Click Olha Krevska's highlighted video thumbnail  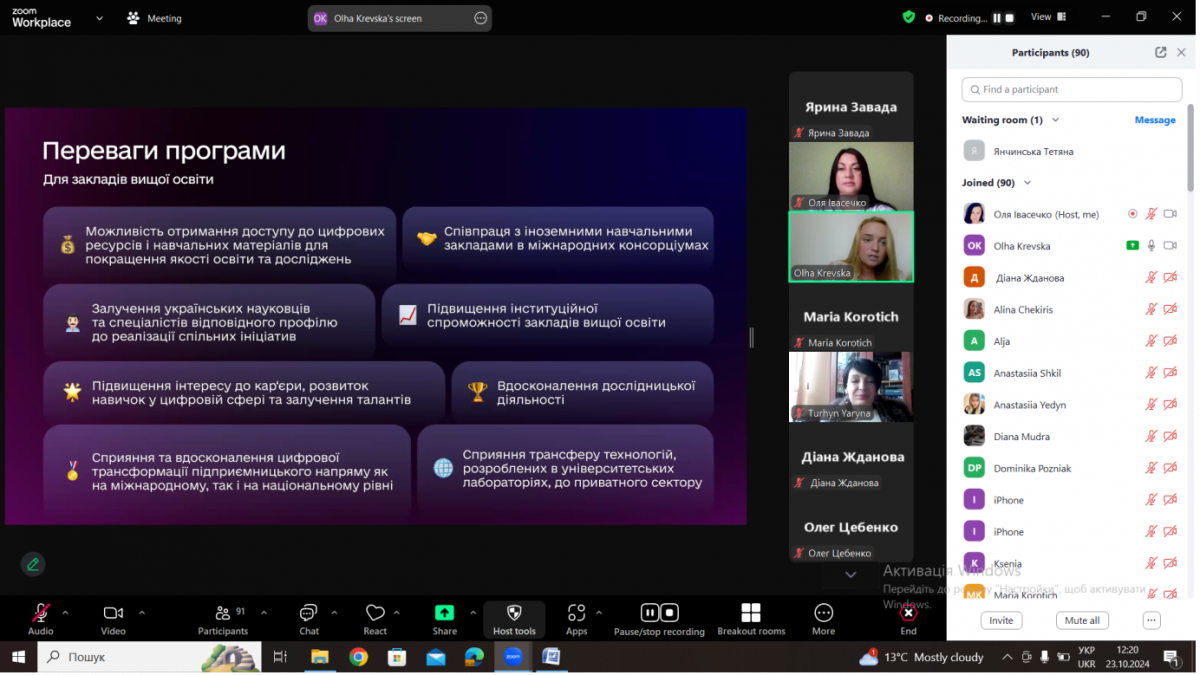tap(851, 247)
